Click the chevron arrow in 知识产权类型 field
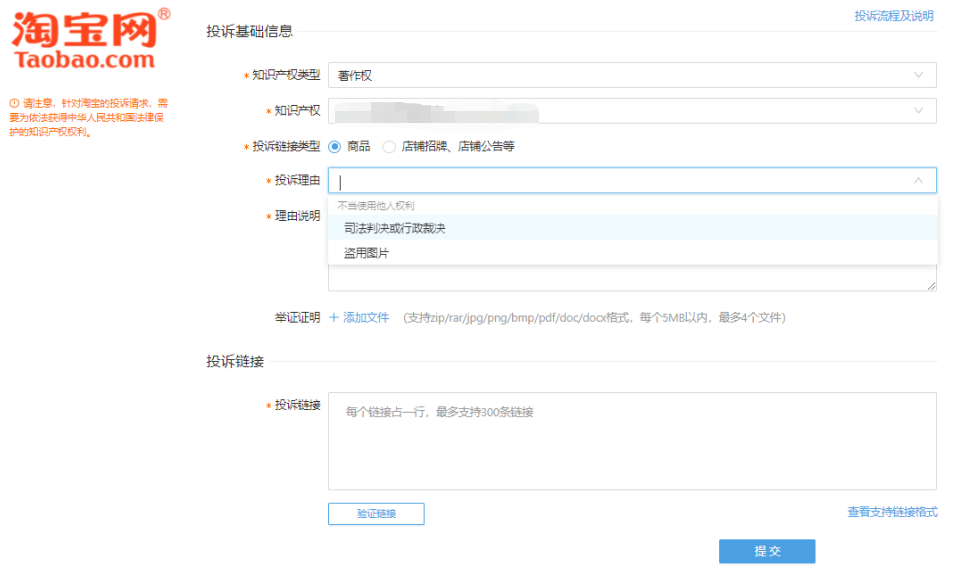The image size is (953, 566). point(918,75)
